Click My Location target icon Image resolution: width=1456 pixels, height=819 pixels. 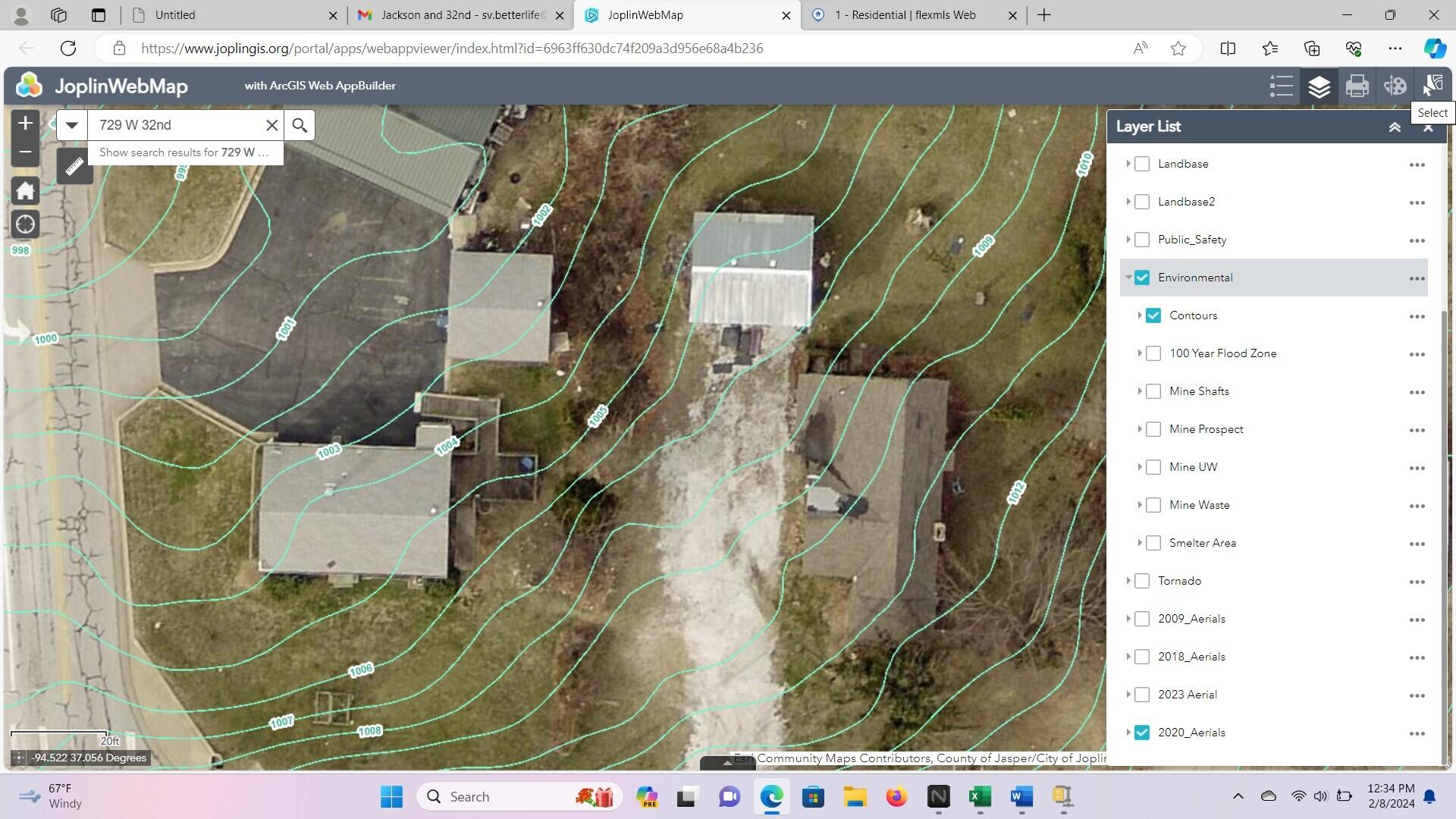coord(25,224)
